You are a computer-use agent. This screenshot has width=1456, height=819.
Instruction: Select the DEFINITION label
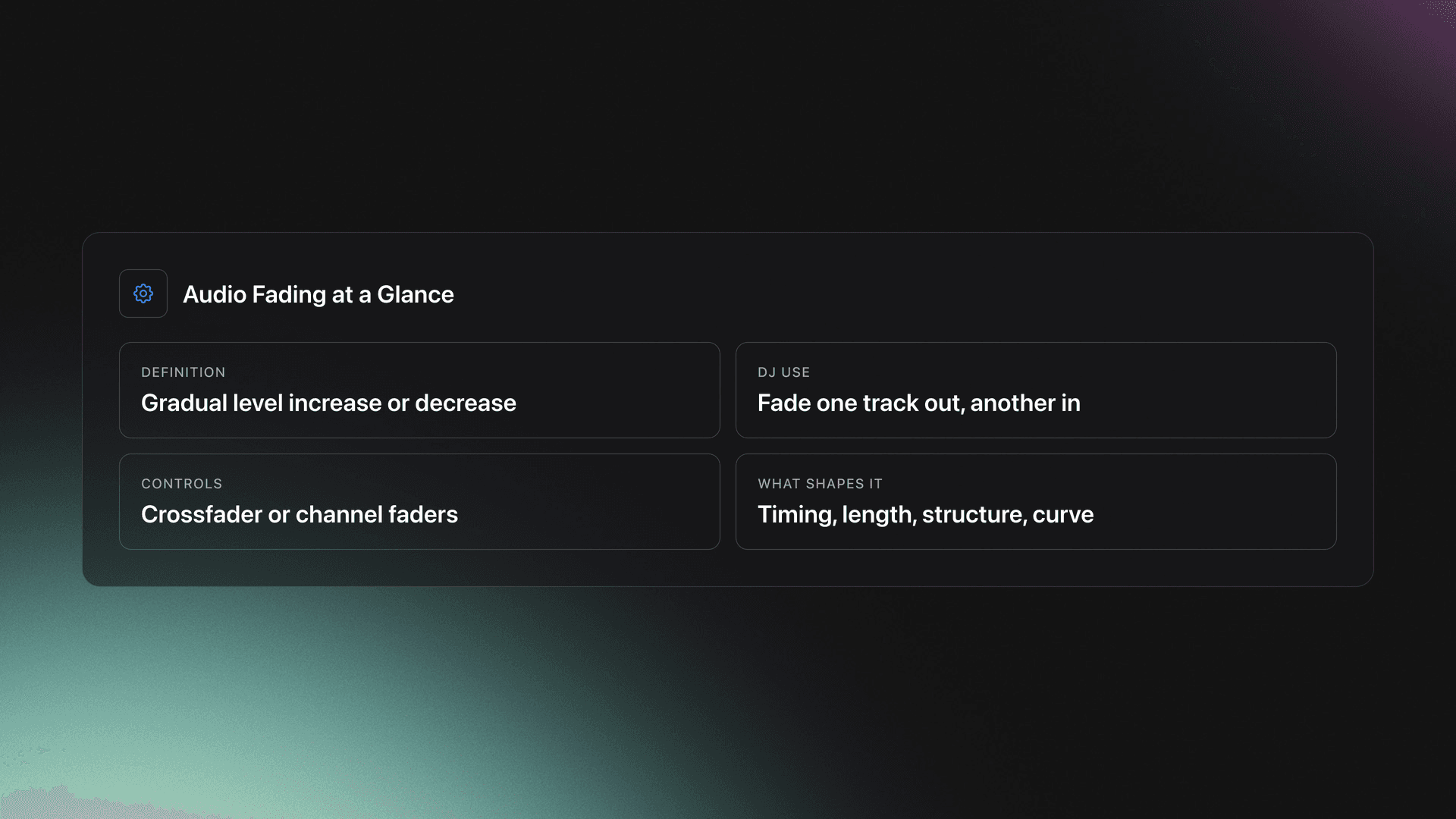pos(183,372)
